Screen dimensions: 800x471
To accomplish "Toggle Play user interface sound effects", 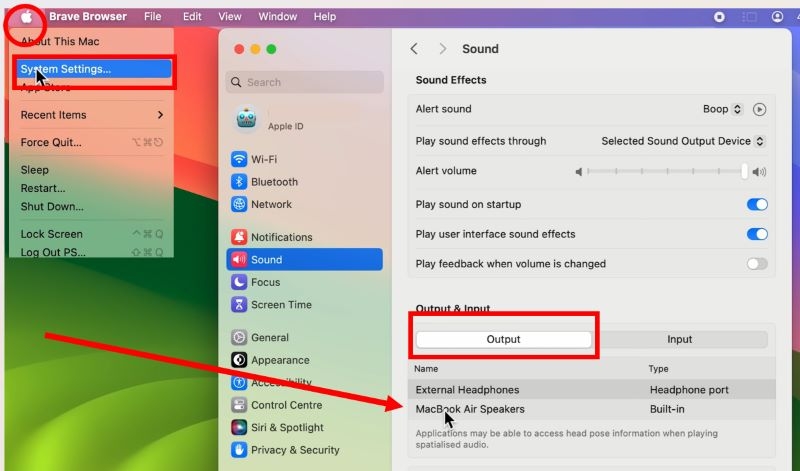I will tap(757, 234).
